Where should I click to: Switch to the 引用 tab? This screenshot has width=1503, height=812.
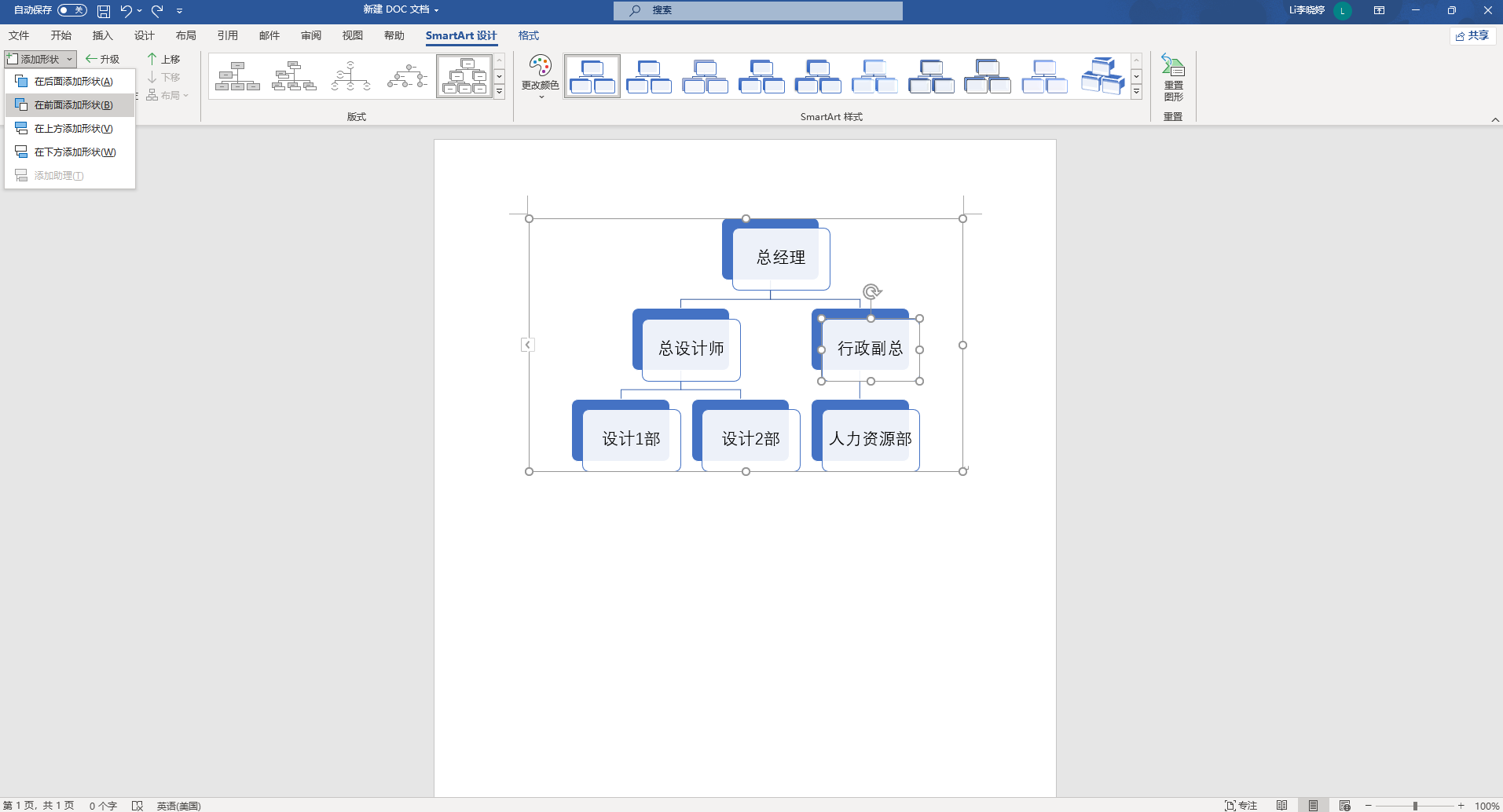pos(228,35)
